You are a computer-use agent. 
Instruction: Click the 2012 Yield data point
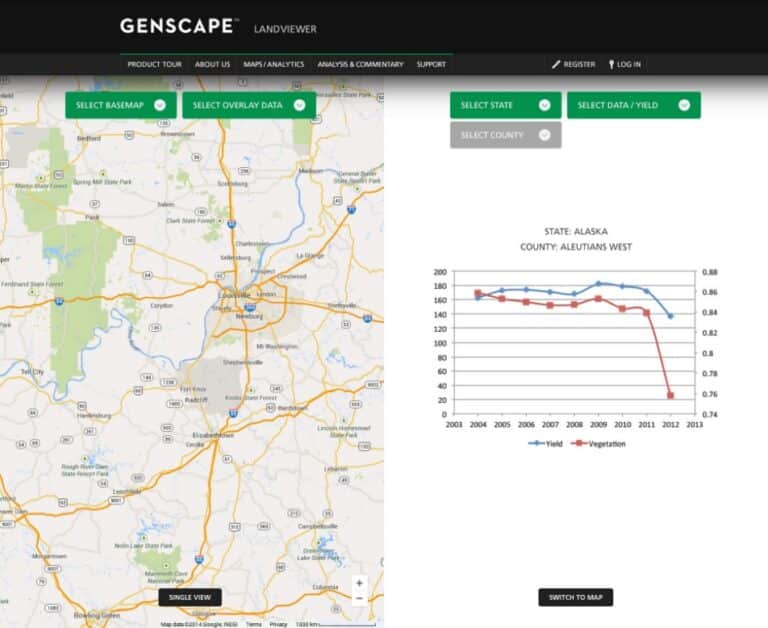point(671,316)
